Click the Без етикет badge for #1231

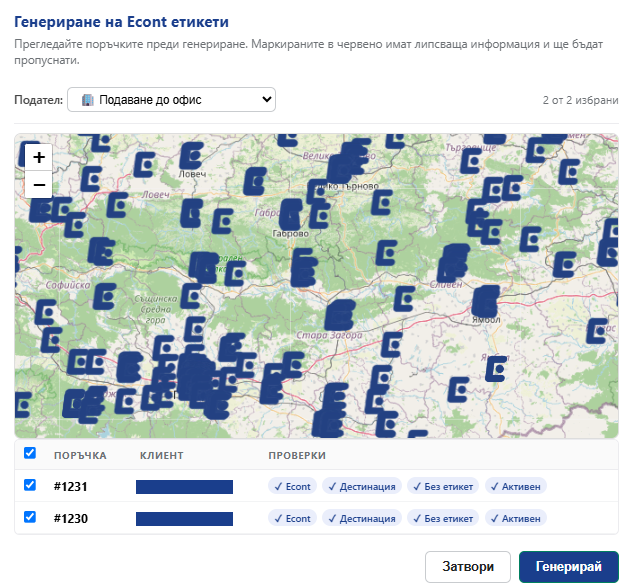point(443,486)
